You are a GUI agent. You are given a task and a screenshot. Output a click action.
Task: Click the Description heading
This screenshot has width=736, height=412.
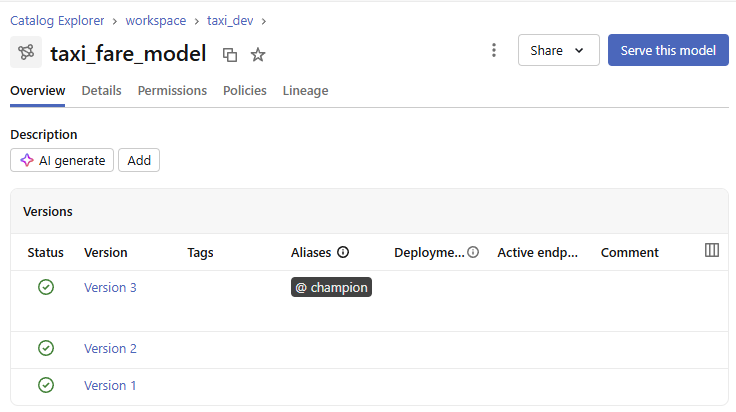pos(44,135)
